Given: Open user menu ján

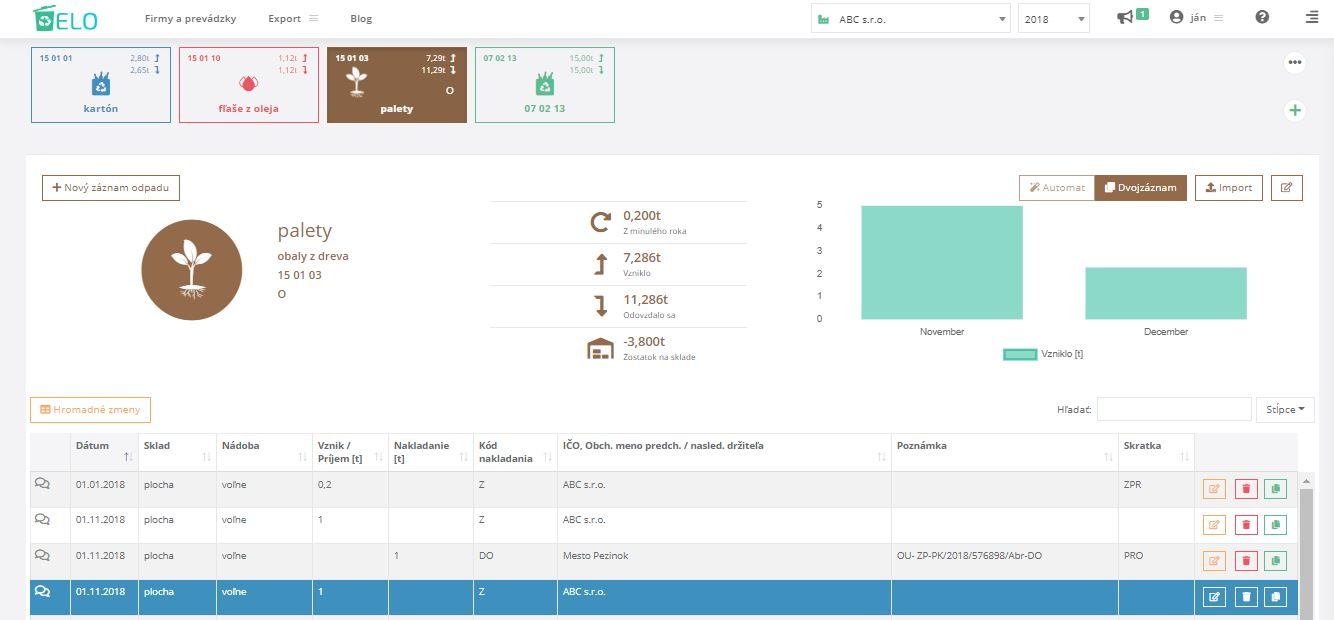Looking at the screenshot, I should tap(1196, 18).
